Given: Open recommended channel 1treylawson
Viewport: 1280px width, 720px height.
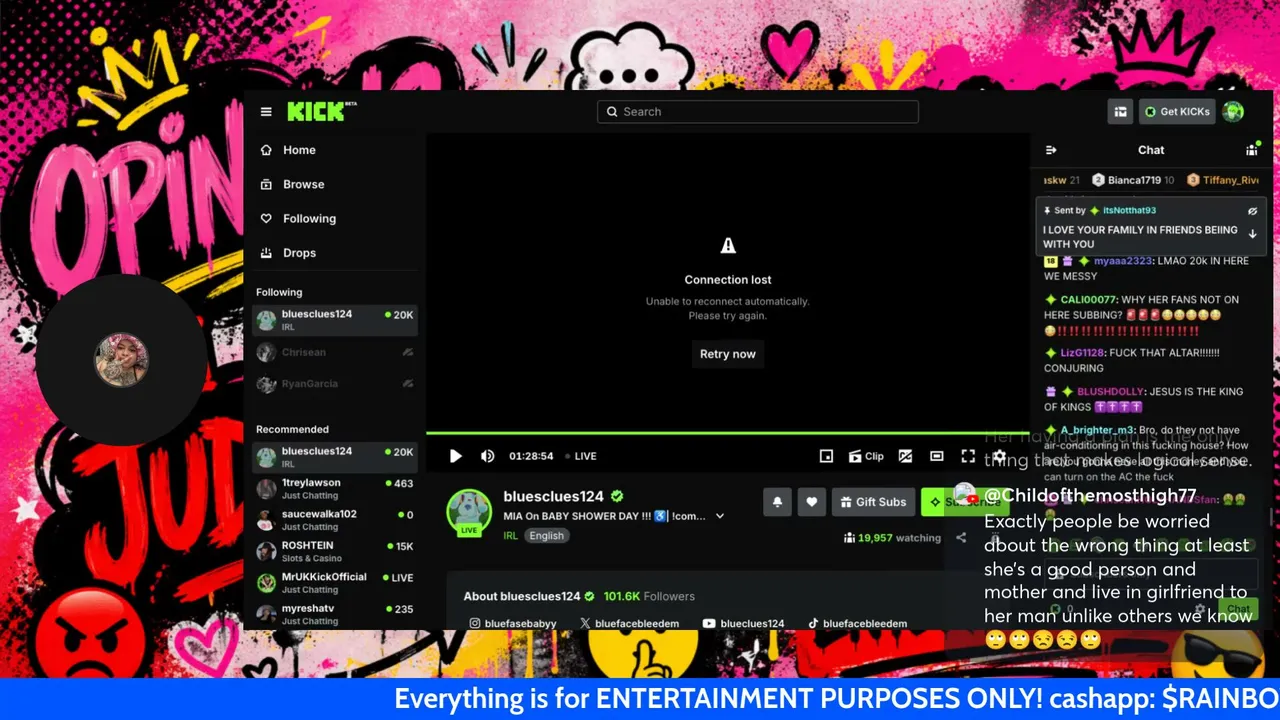Looking at the screenshot, I should (x=335, y=489).
